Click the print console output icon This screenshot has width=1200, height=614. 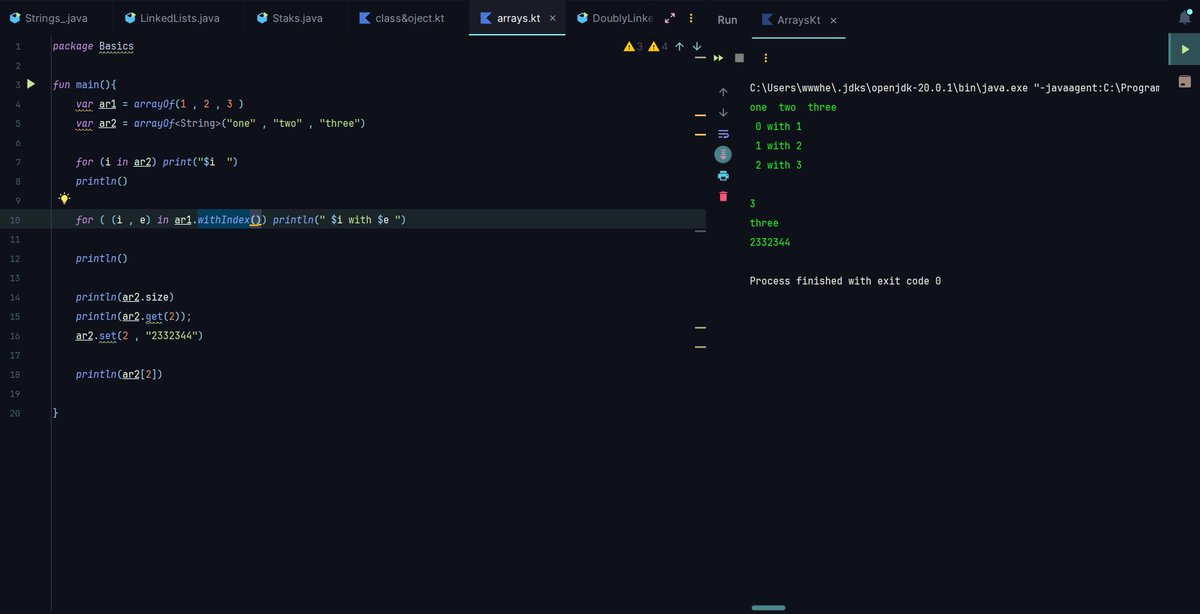723,175
